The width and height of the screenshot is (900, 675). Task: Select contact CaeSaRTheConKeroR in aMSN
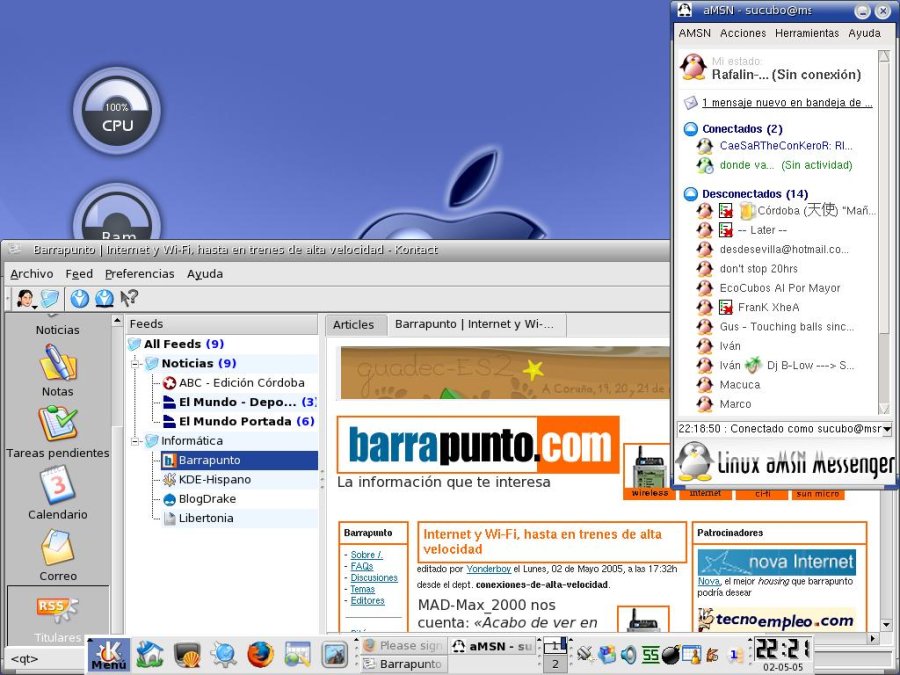point(785,146)
